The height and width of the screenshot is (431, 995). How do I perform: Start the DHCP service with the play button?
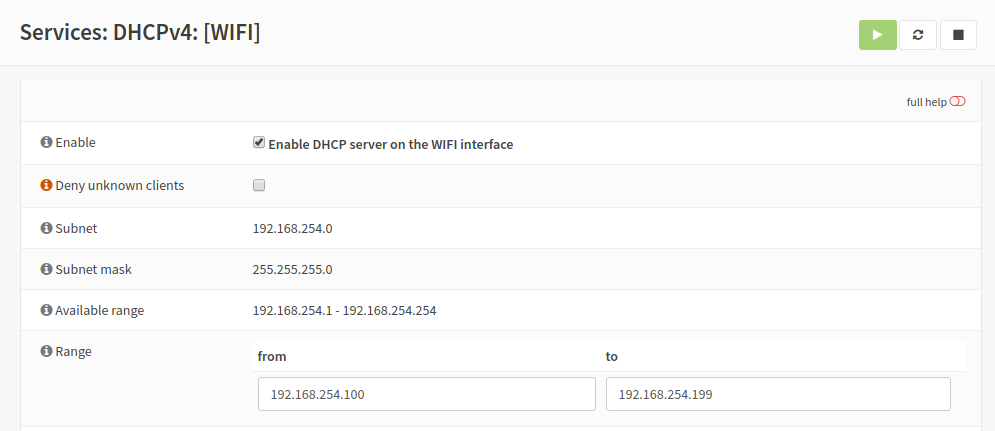pos(877,35)
